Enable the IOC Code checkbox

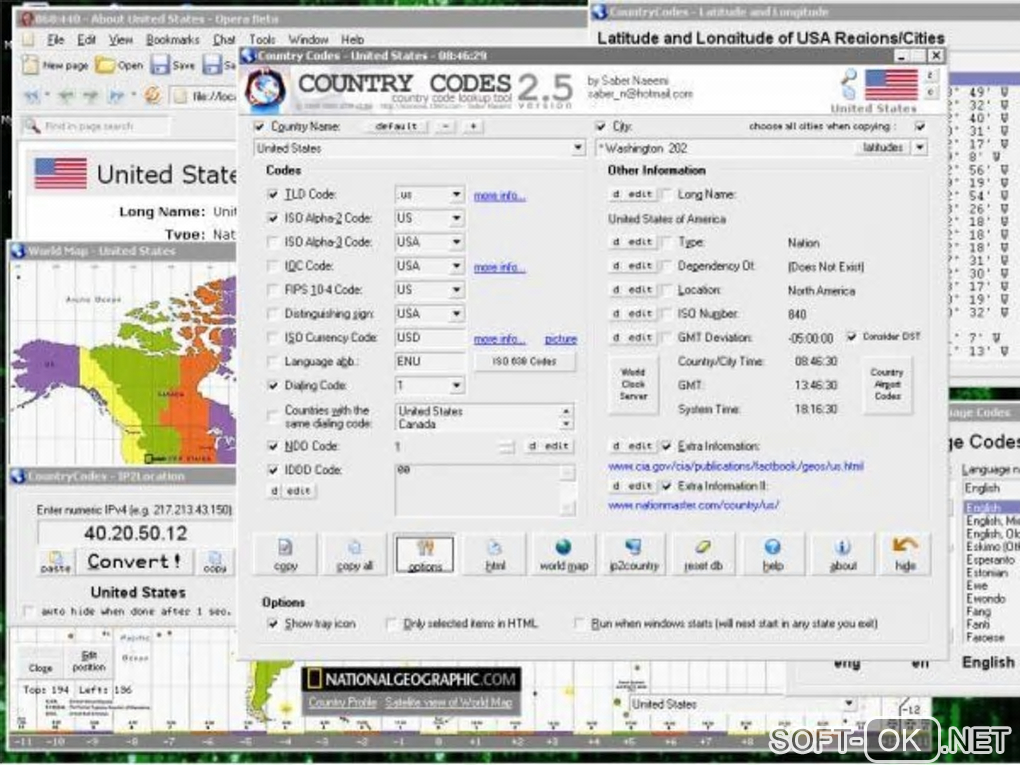[273, 266]
